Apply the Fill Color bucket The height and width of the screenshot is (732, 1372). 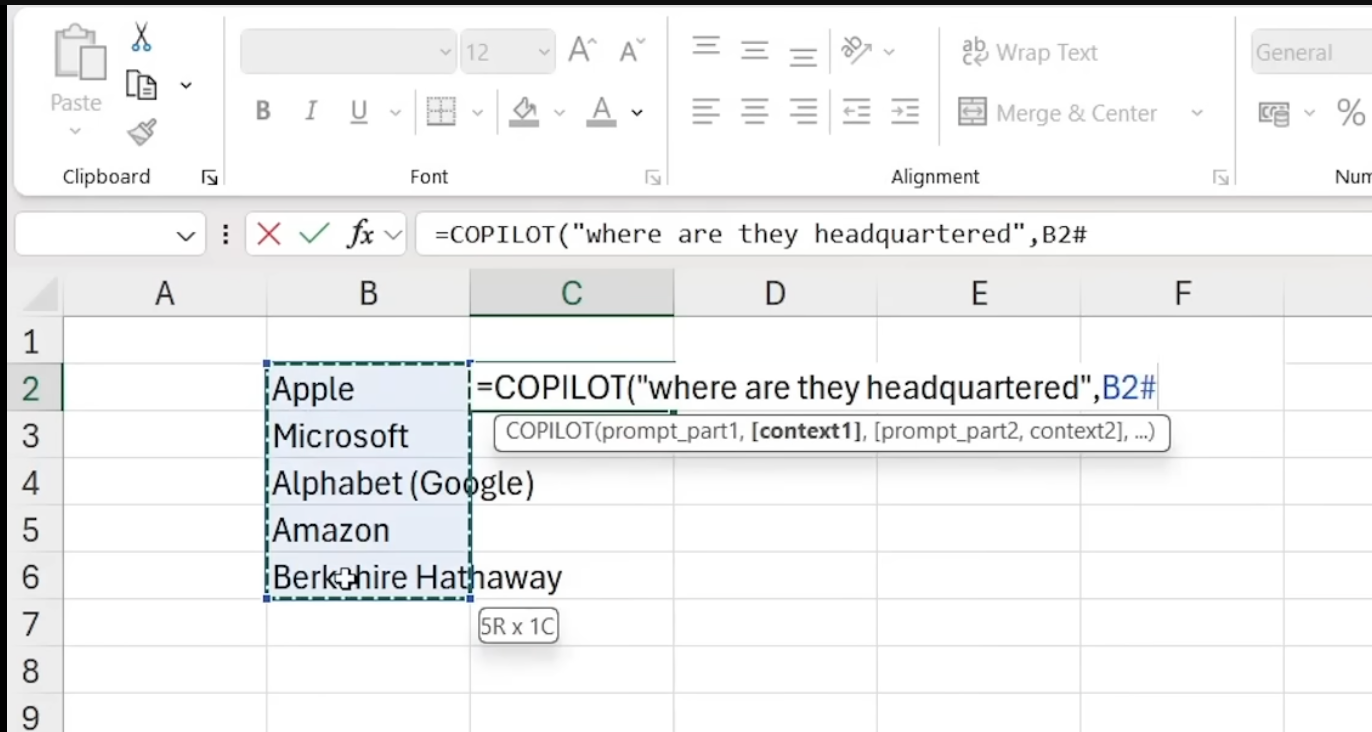524,111
